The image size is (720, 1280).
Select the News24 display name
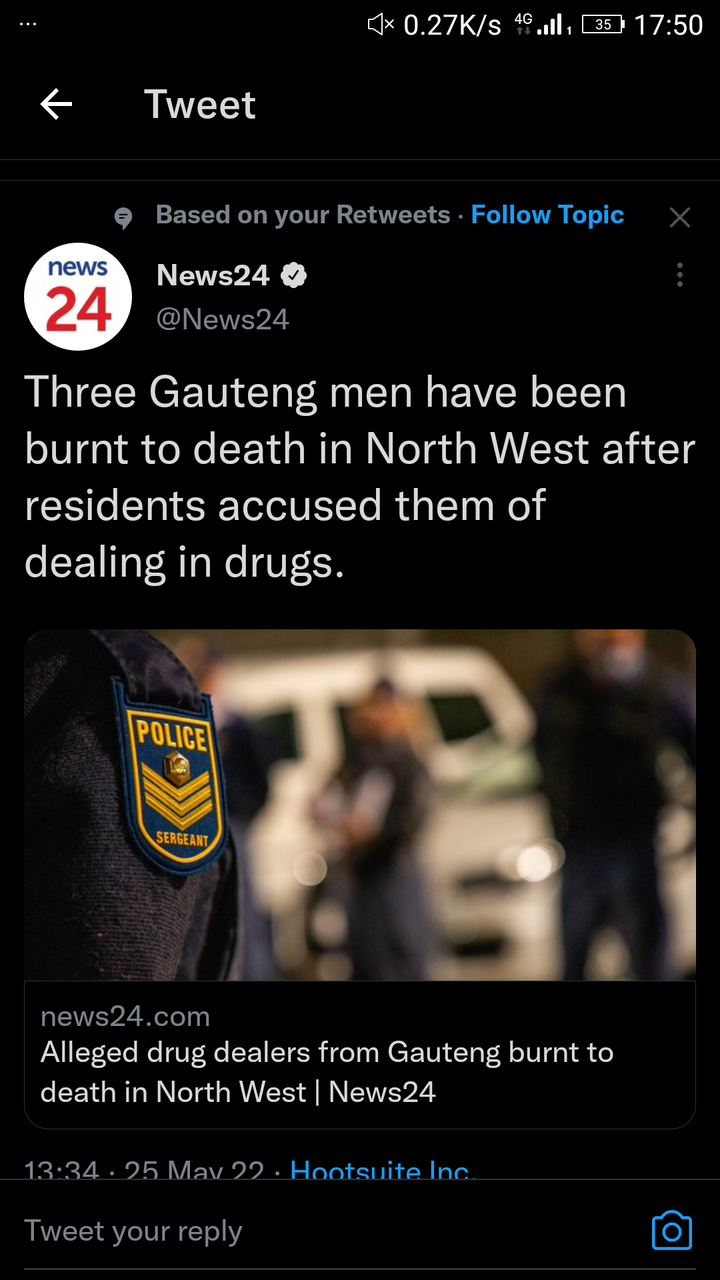tap(213, 275)
